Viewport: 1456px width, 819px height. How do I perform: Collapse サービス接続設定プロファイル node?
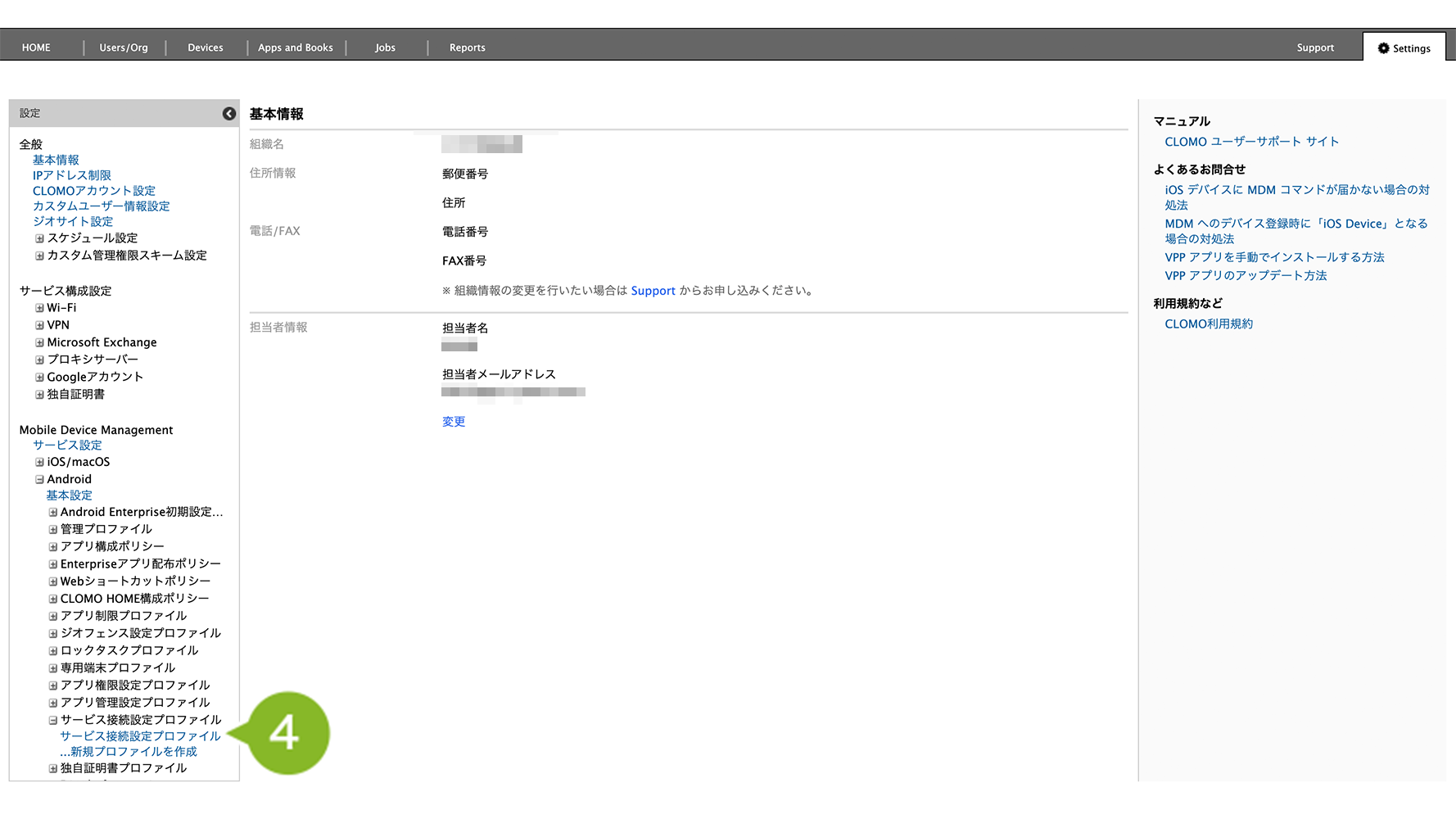pyautogui.click(x=53, y=720)
